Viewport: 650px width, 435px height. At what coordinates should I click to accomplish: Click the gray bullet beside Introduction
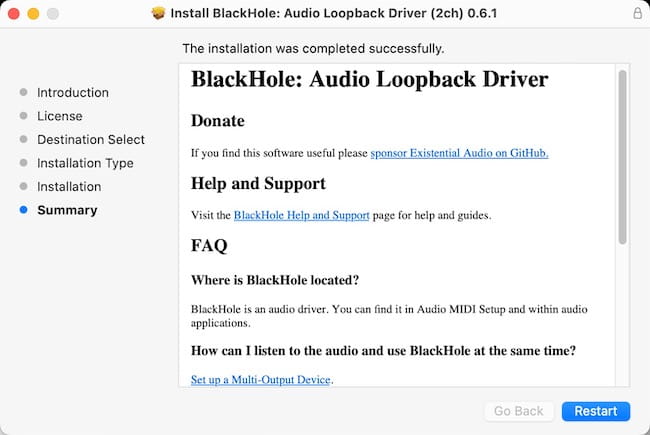point(23,92)
